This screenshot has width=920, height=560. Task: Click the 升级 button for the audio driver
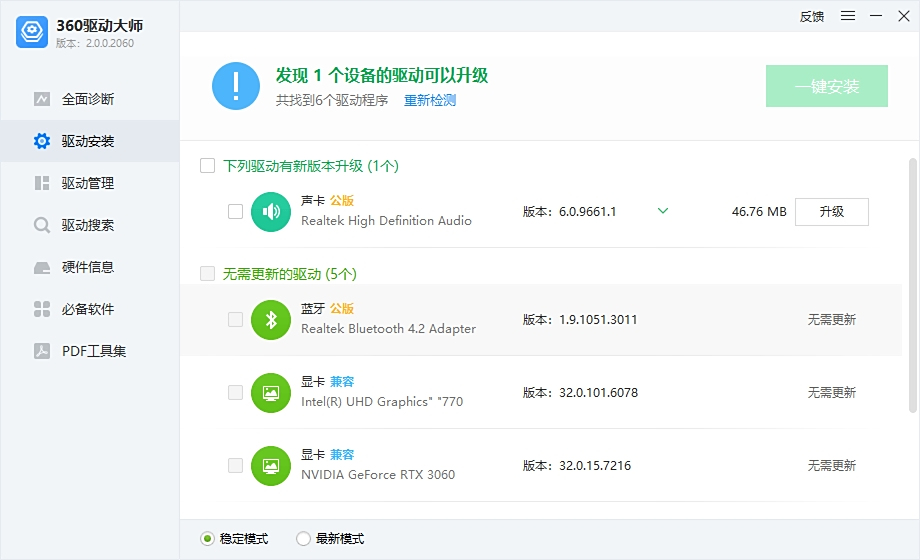tap(831, 212)
